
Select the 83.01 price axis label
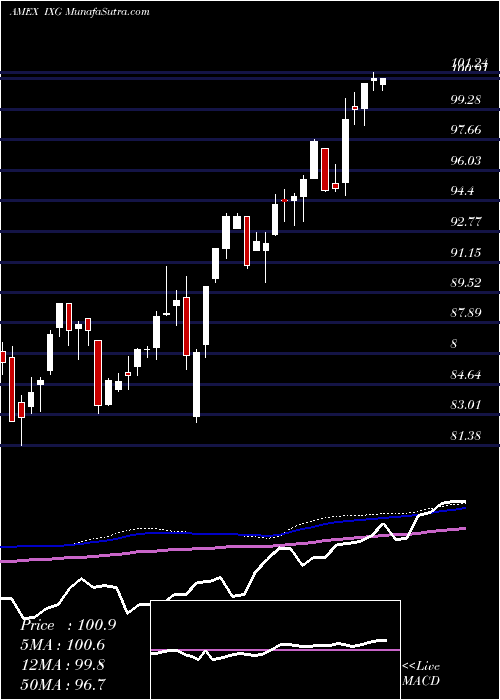(466, 405)
